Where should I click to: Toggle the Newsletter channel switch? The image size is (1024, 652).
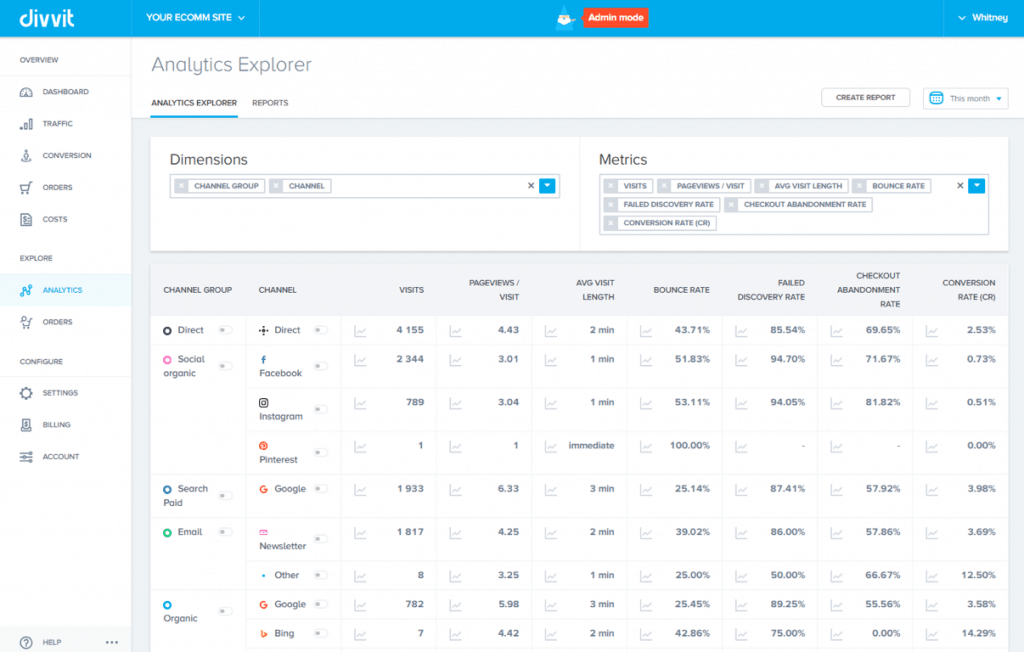[x=320, y=539]
